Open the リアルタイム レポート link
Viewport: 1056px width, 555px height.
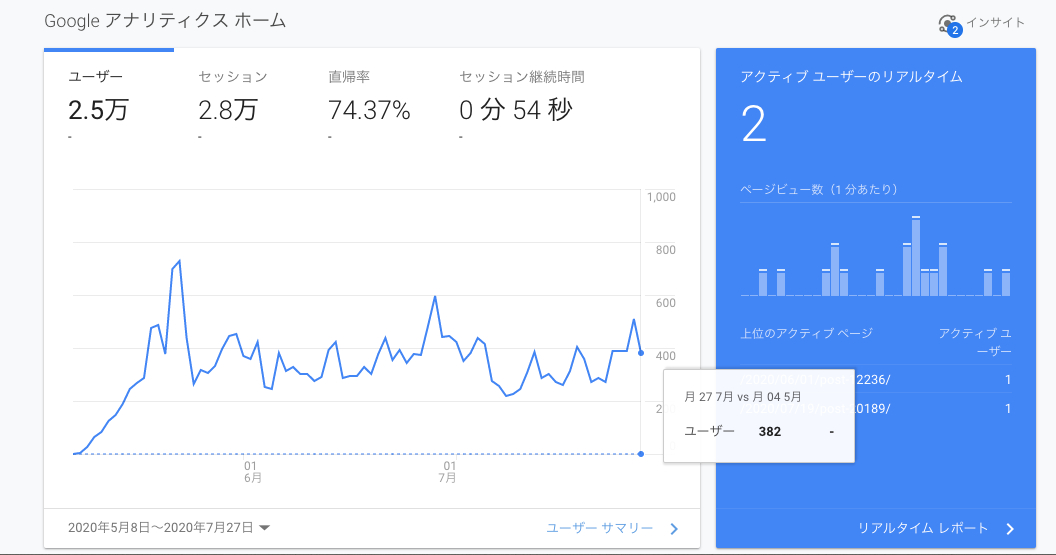click(x=923, y=528)
